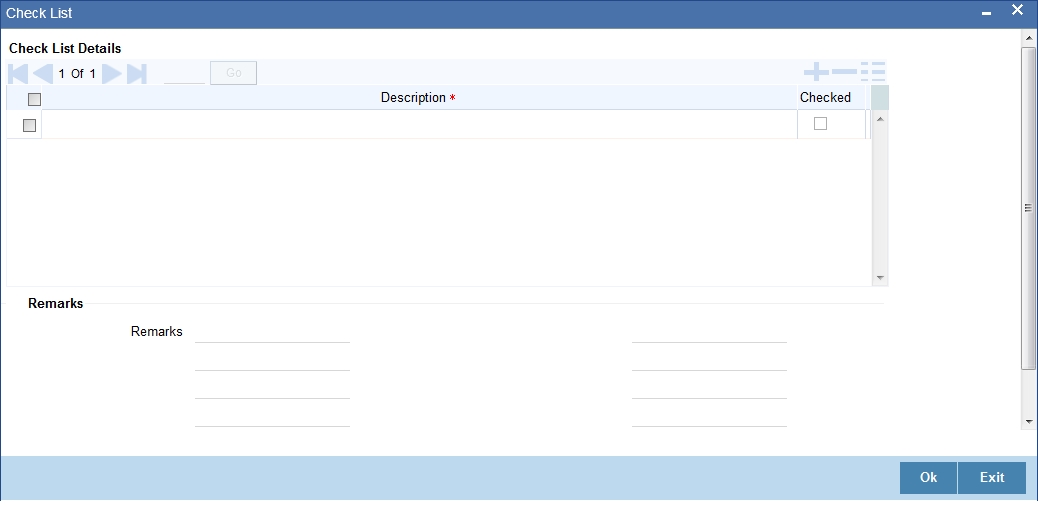Focus the page number input beside Go
The image size is (1038, 508).
tap(184, 74)
